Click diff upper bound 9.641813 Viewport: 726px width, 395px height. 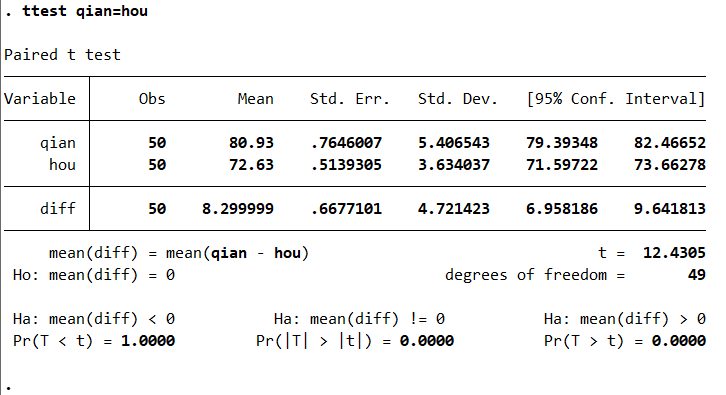[x=670, y=208]
